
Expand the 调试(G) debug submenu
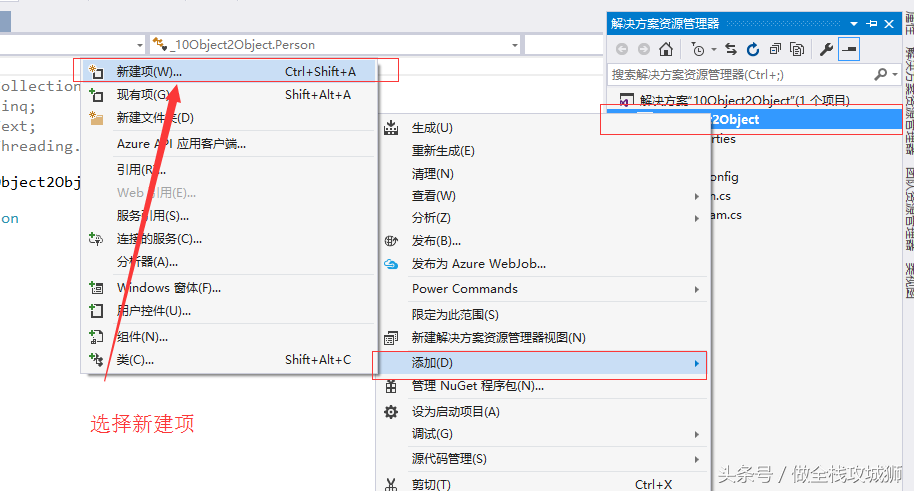coord(542,434)
